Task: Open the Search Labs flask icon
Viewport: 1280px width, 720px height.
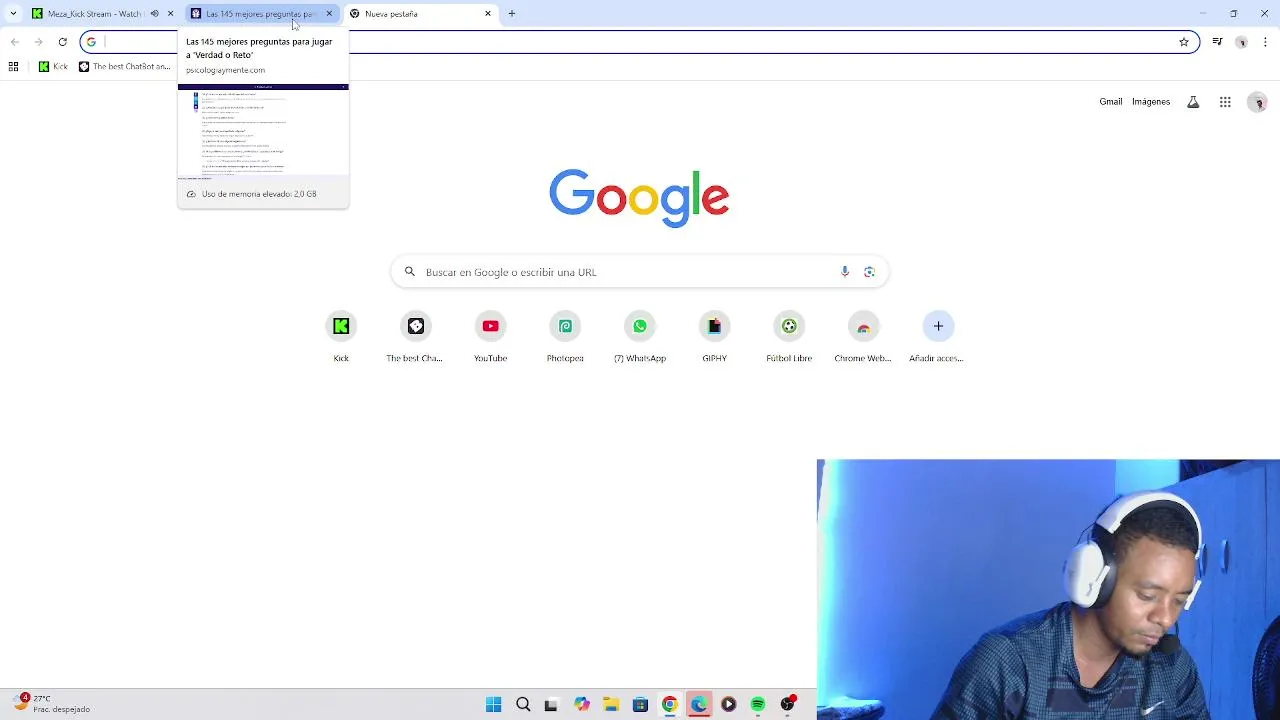Action: click(1193, 102)
